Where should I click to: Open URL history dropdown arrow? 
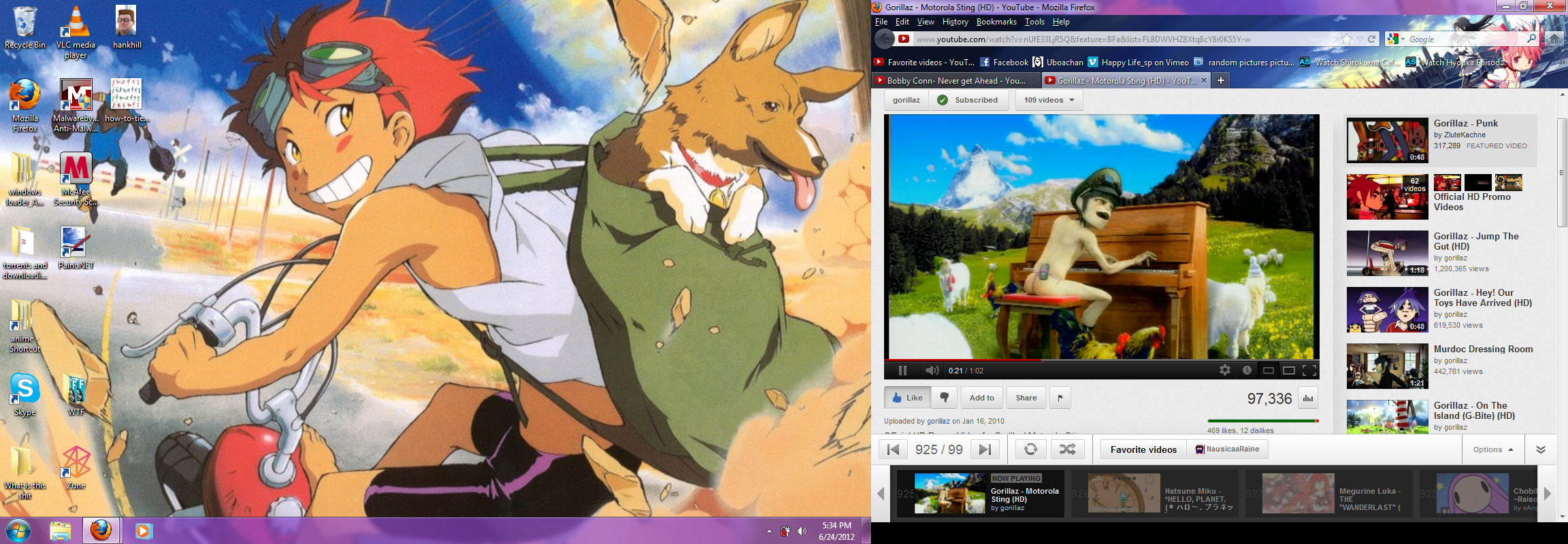[x=1360, y=39]
